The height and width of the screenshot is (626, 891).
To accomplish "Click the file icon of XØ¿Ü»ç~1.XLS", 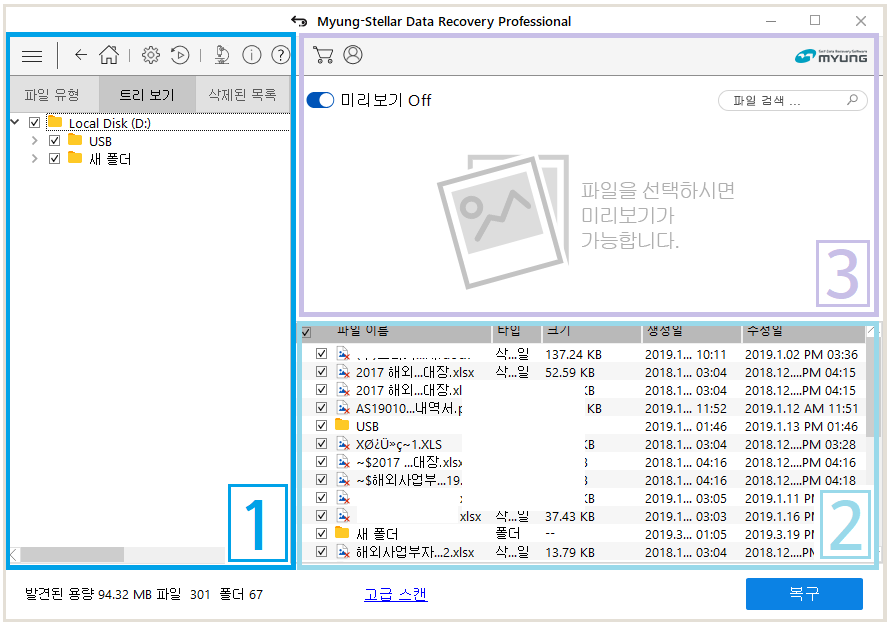I will coord(343,444).
